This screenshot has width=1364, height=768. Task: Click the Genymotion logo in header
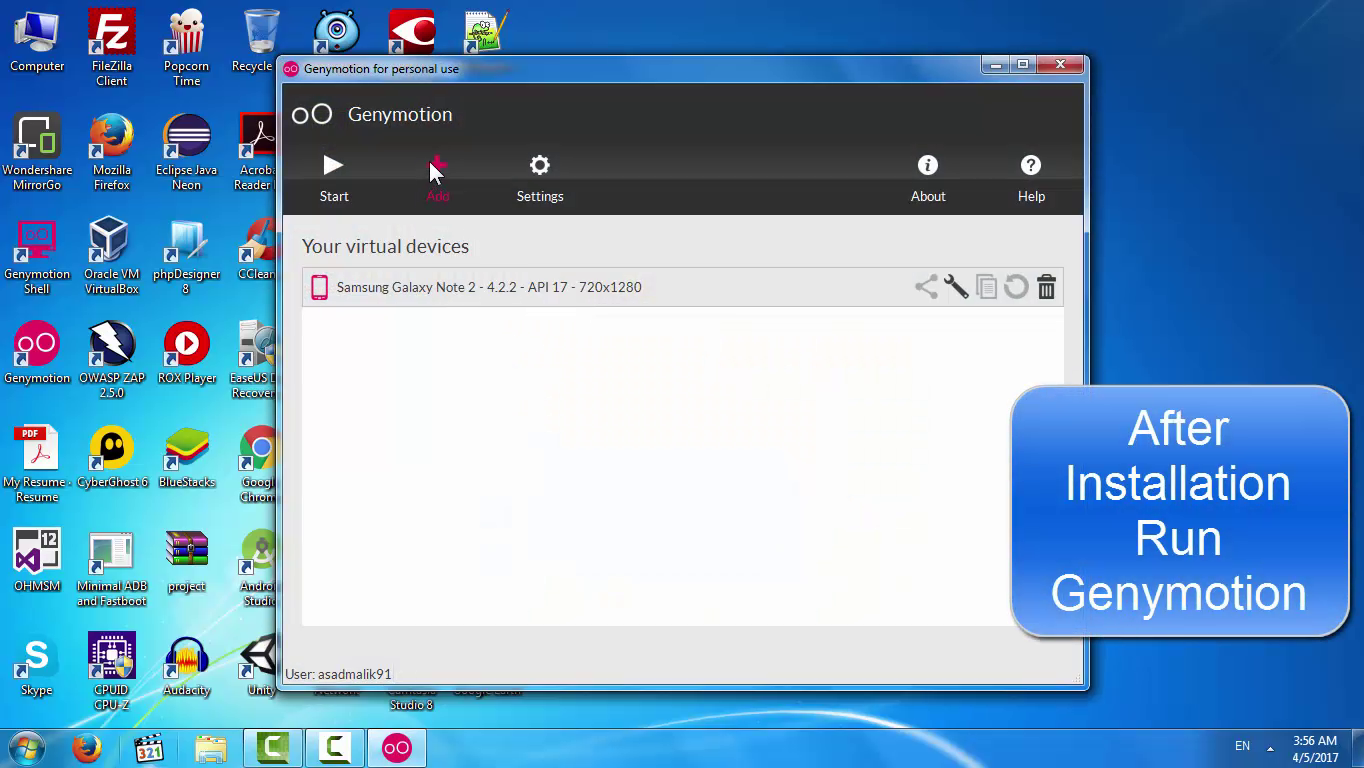[x=312, y=114]
